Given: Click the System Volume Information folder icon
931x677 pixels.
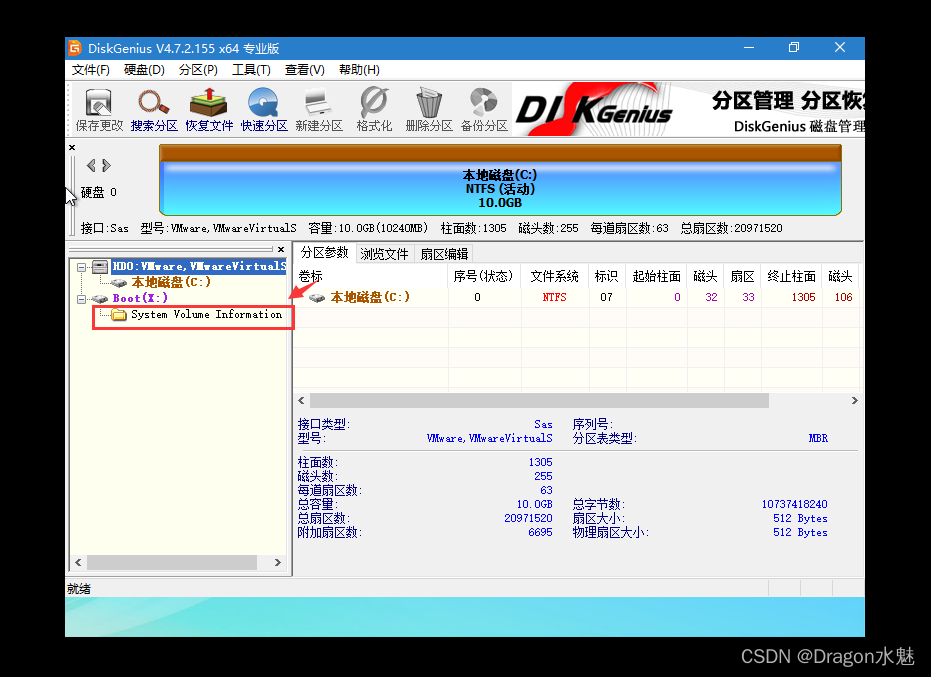Looking at the screenshot, I should (x=119, y=315).
